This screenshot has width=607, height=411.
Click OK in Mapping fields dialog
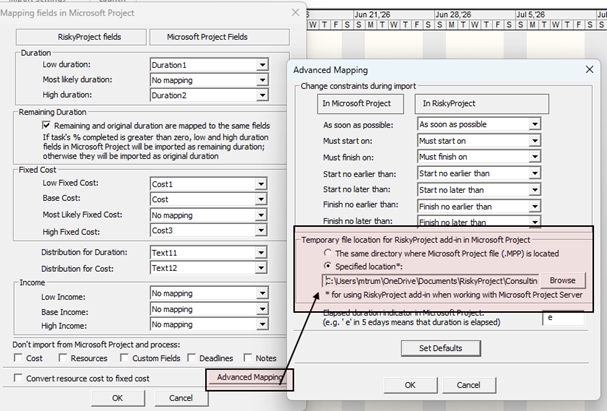(x=118, y=398)
